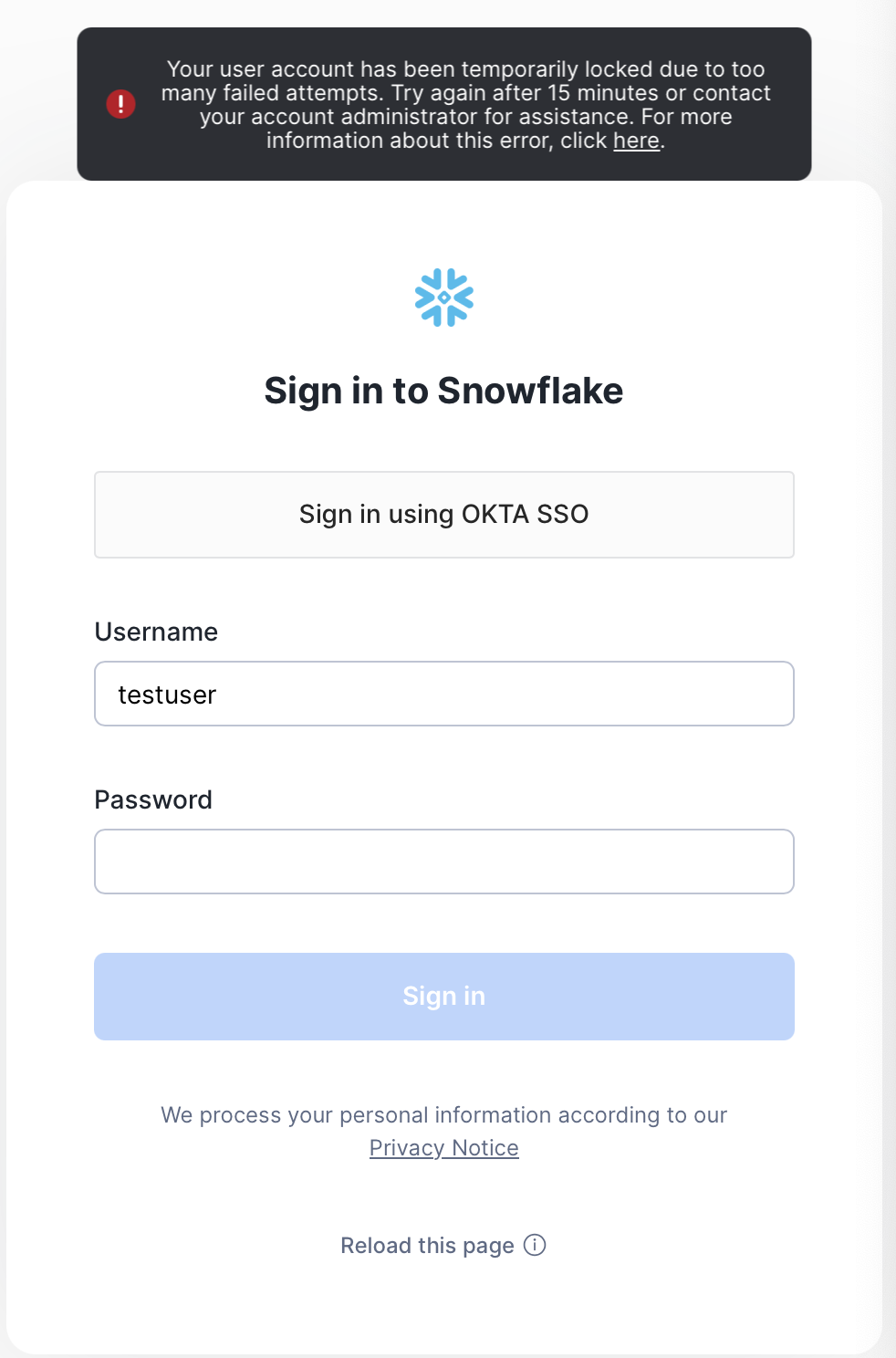Click the account locked error banner text
This screenshot has width=896, height=1358.
click(466, 105)
